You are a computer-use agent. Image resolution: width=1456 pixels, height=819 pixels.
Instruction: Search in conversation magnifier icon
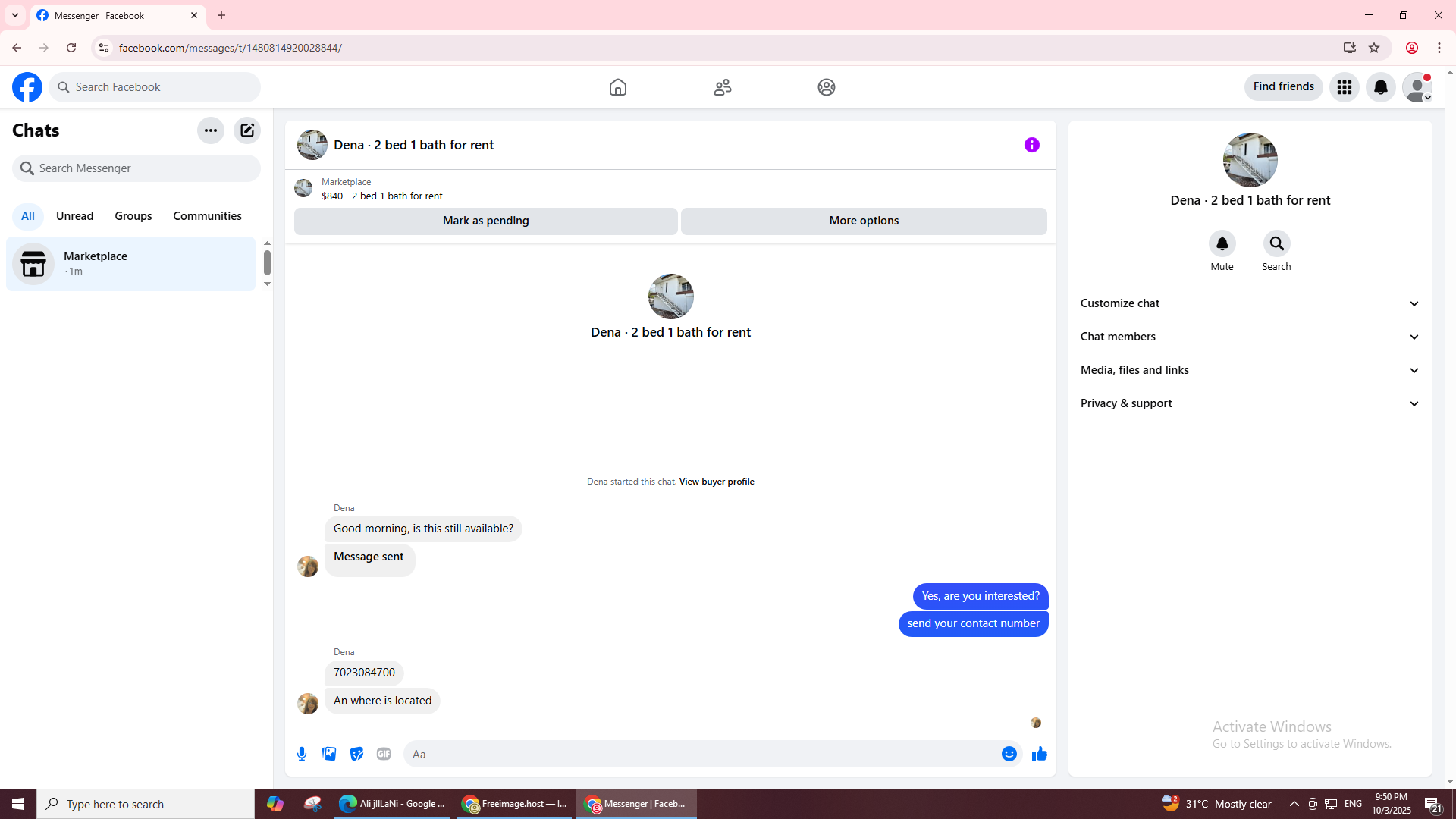[1277, 243]
